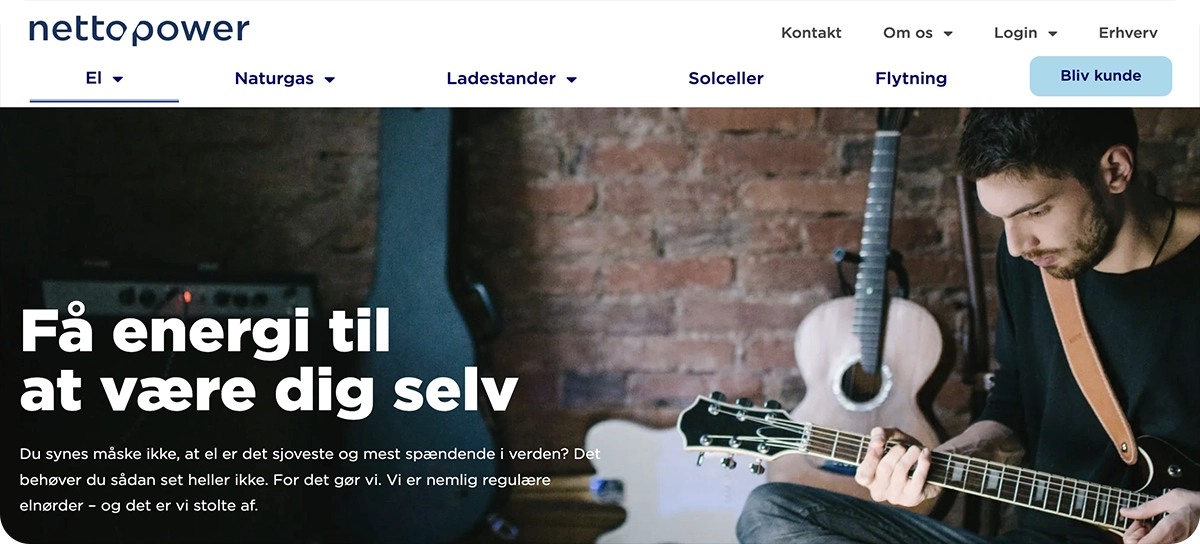Expand the arrow next to Om os

coord(948,34)
